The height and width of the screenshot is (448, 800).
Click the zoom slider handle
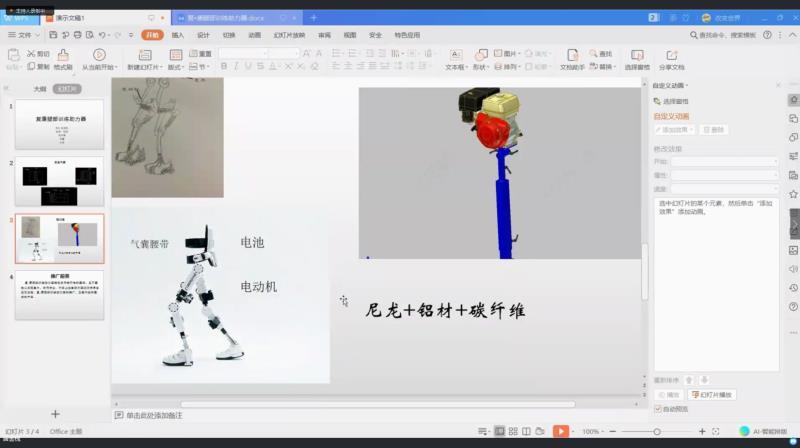pos(657,432)
